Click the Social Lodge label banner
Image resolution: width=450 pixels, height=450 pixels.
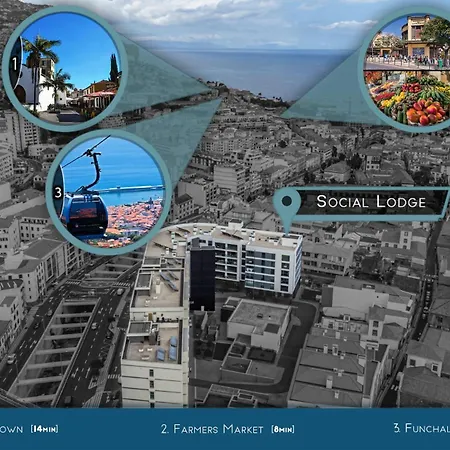click(x=371, y=202)
